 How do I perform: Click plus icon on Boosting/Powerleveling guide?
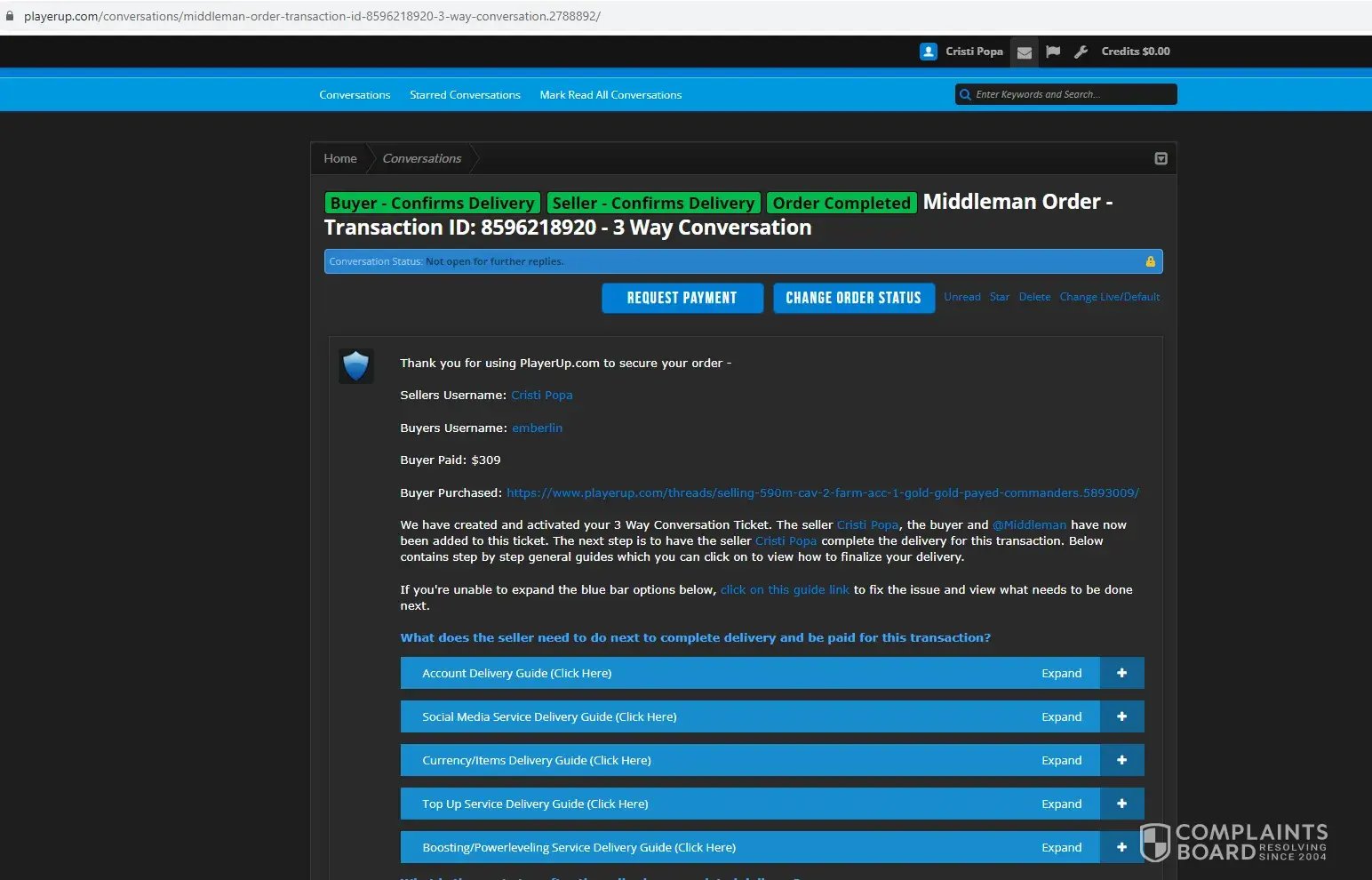1122,847
